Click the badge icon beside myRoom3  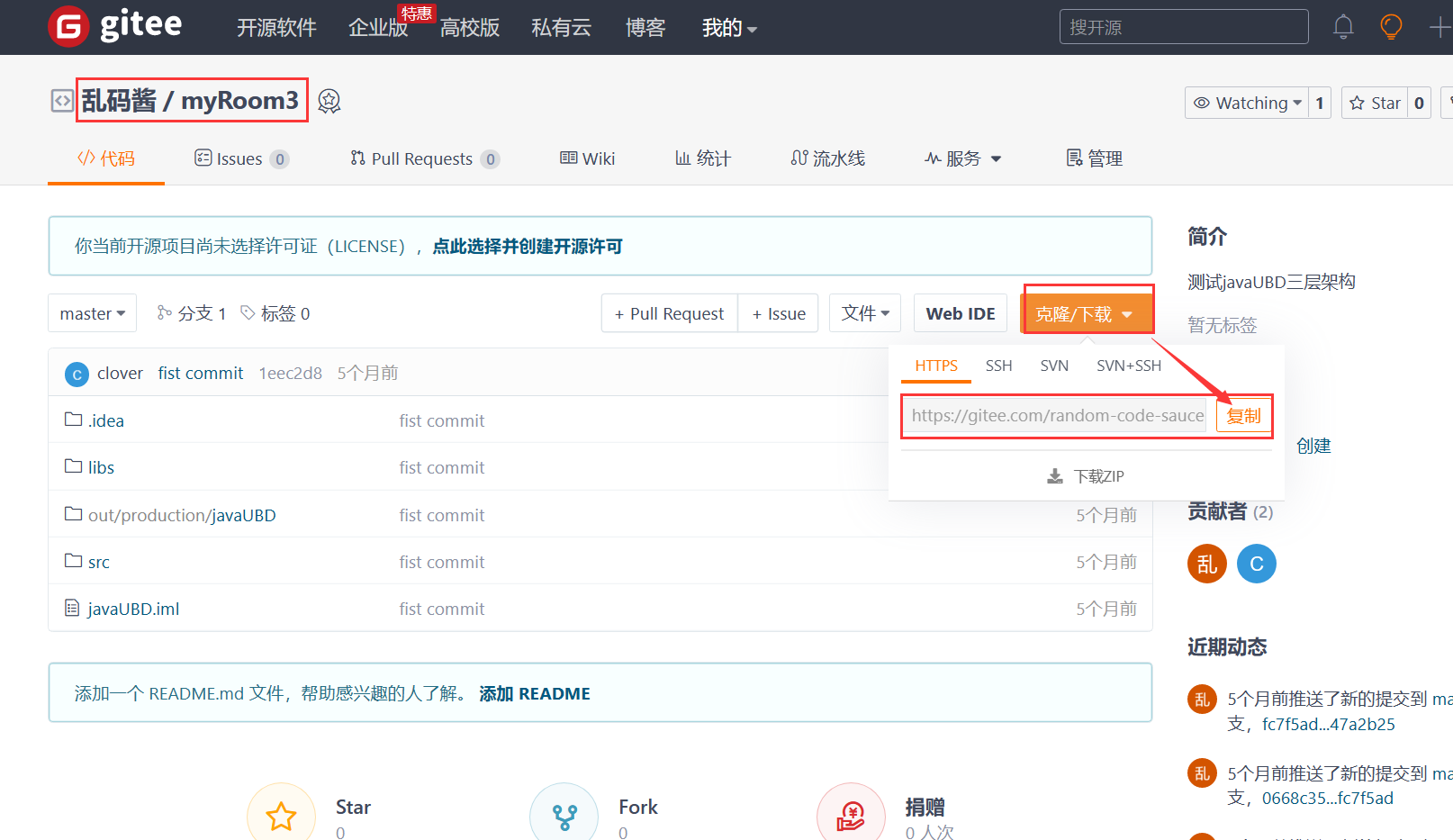[329, 101]
